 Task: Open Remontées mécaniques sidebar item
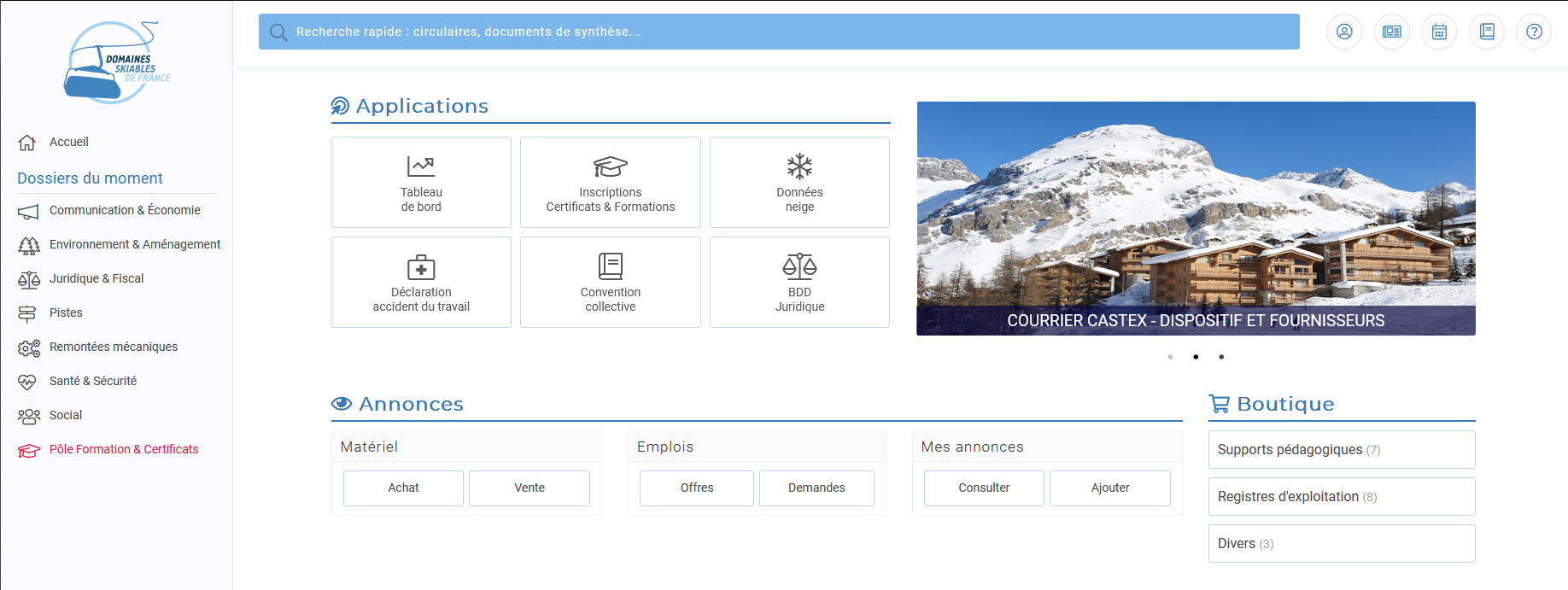pyautogui.click(x=113, y=347)
